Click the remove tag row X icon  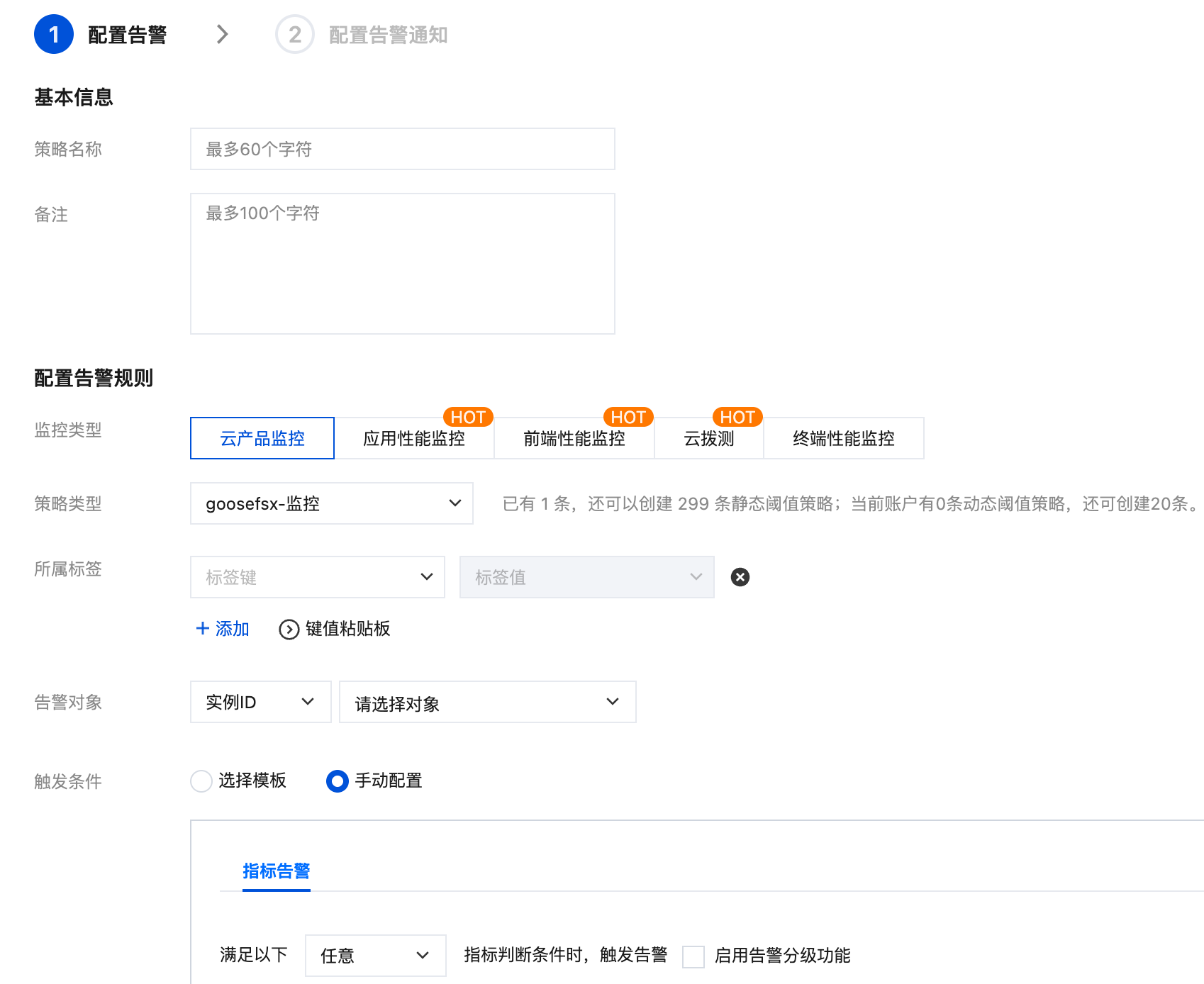click(x=740, y=577)
